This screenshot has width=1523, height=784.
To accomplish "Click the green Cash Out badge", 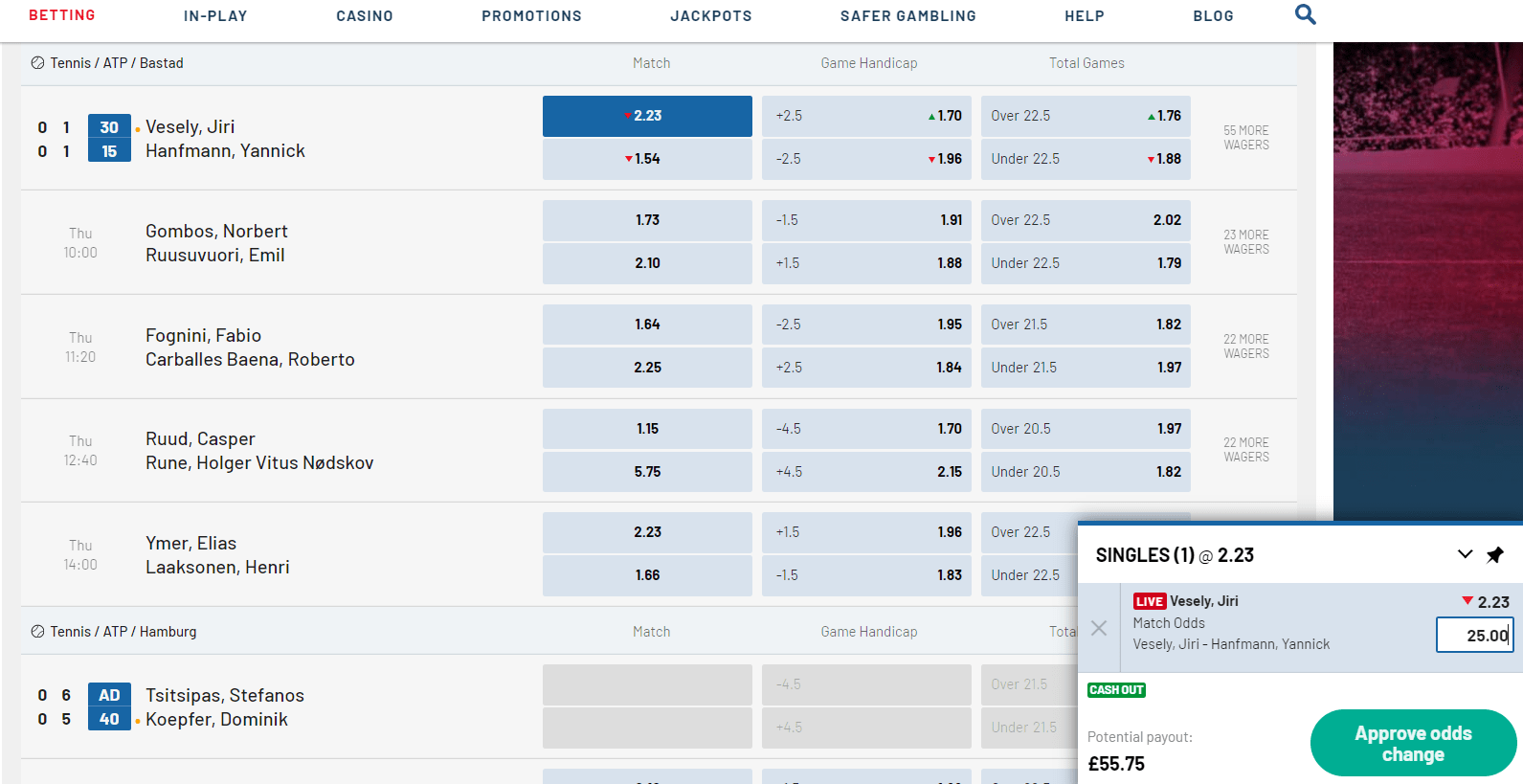I will pyautogui.click(x=1116, y=690).
